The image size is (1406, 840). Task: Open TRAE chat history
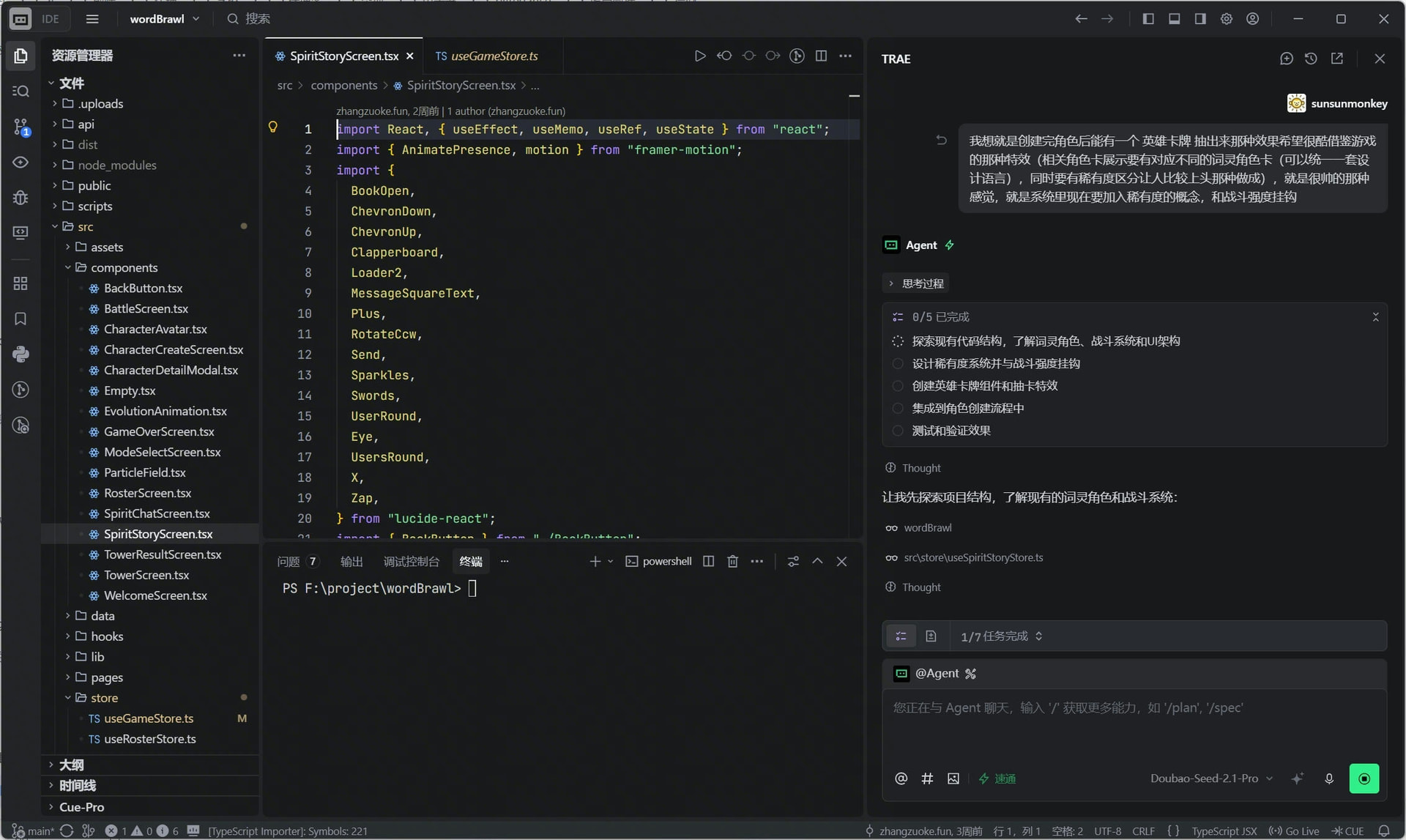point(1311,59)
